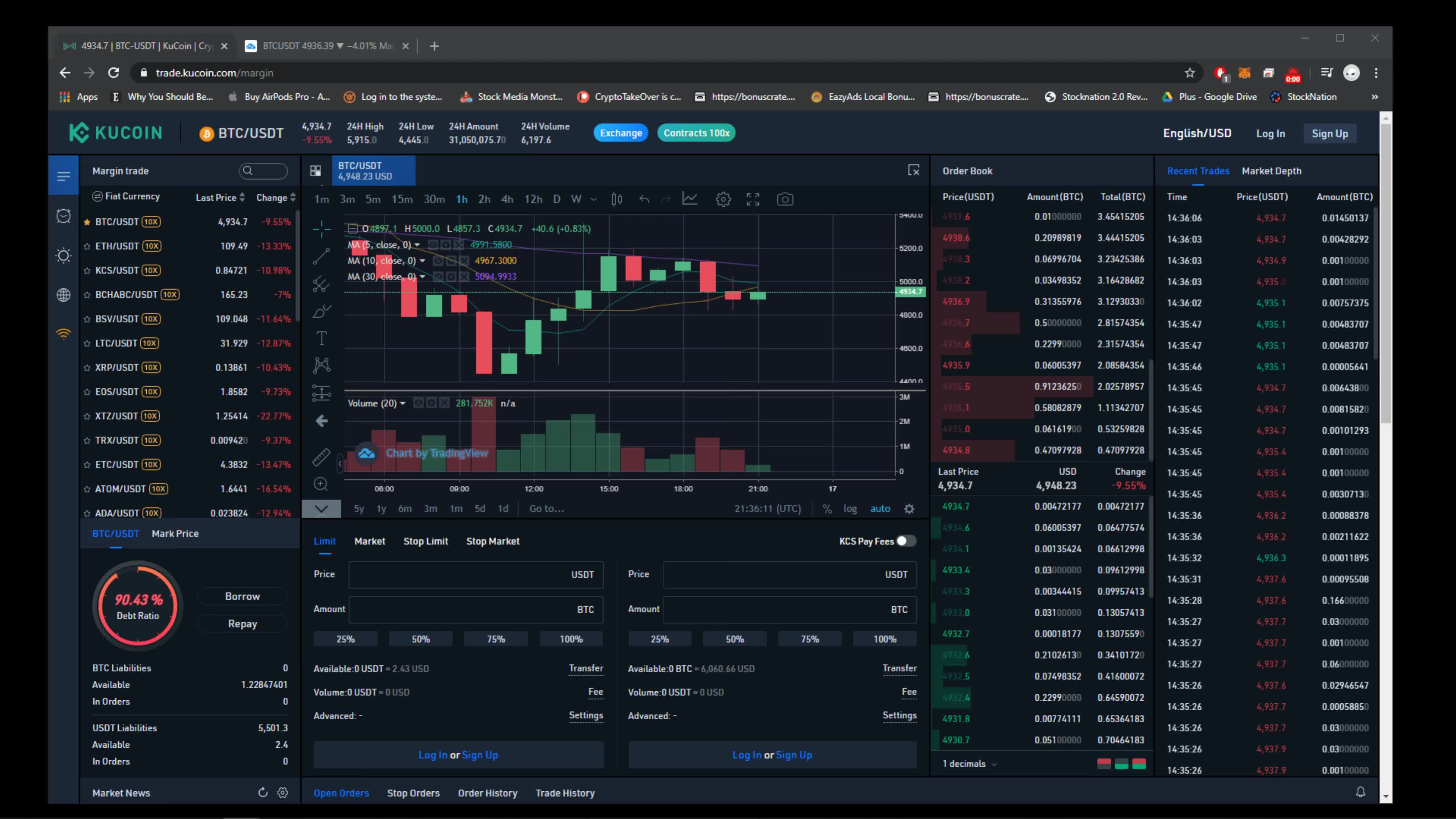Select the pitchfork drawing tool
1456x819 pixels.
tap(321, 284)
